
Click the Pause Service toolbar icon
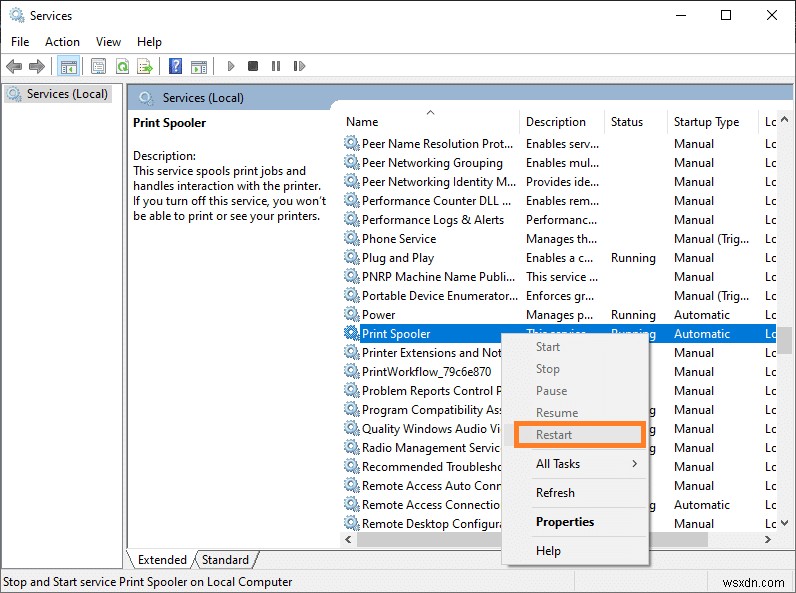point(276,66)
